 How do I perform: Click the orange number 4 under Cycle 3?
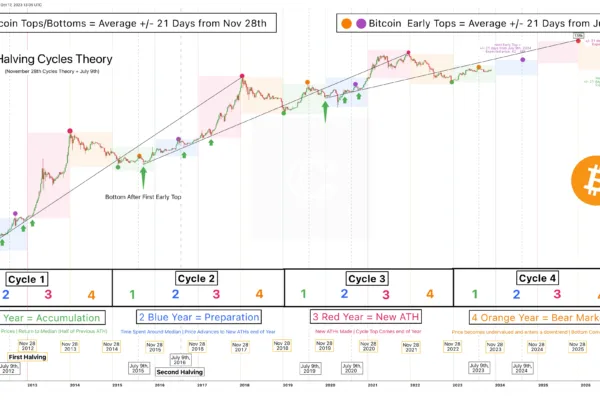pos(430,294)
